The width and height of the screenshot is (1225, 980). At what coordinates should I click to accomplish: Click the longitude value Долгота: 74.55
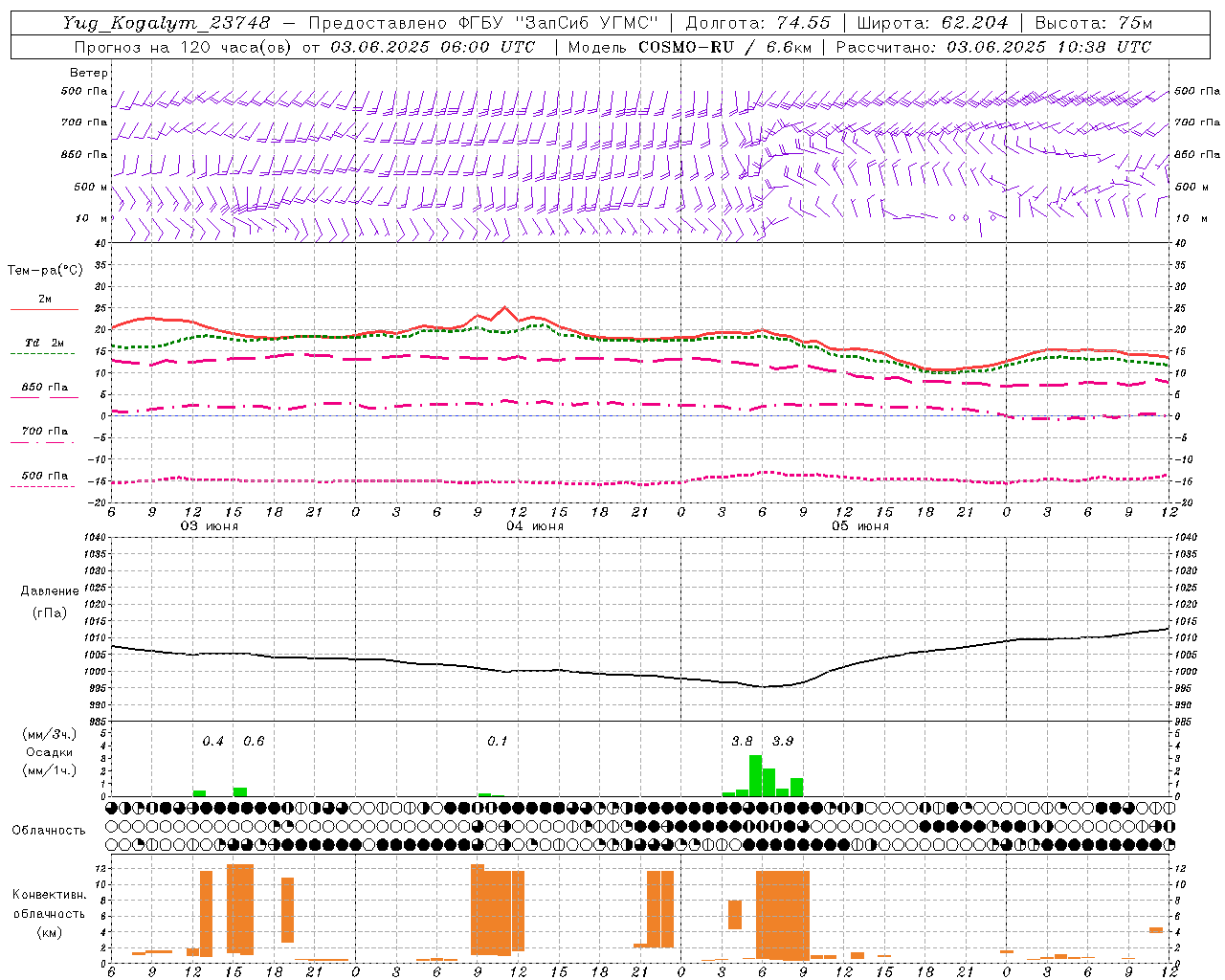point(758,23)
